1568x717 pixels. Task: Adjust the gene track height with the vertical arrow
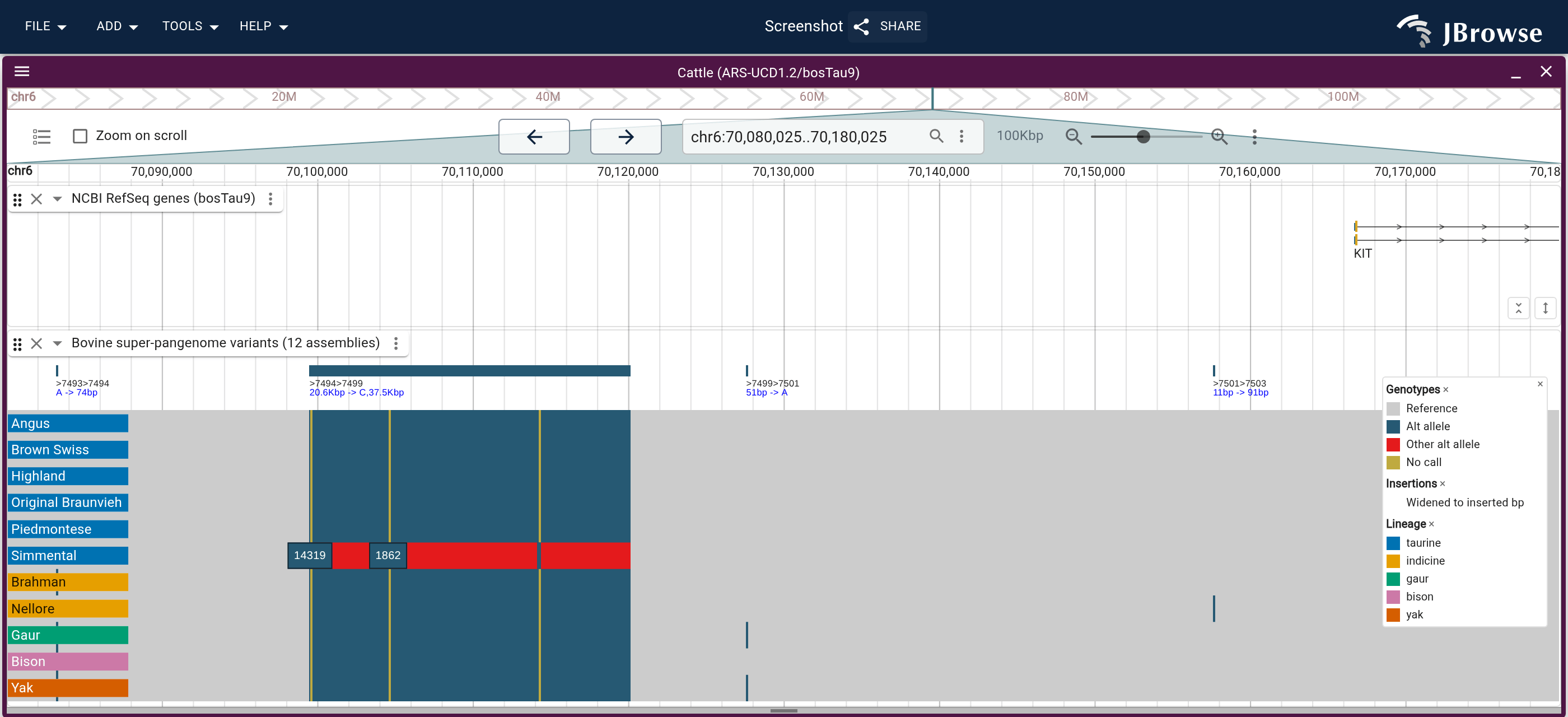click(x=1545, y=308)
